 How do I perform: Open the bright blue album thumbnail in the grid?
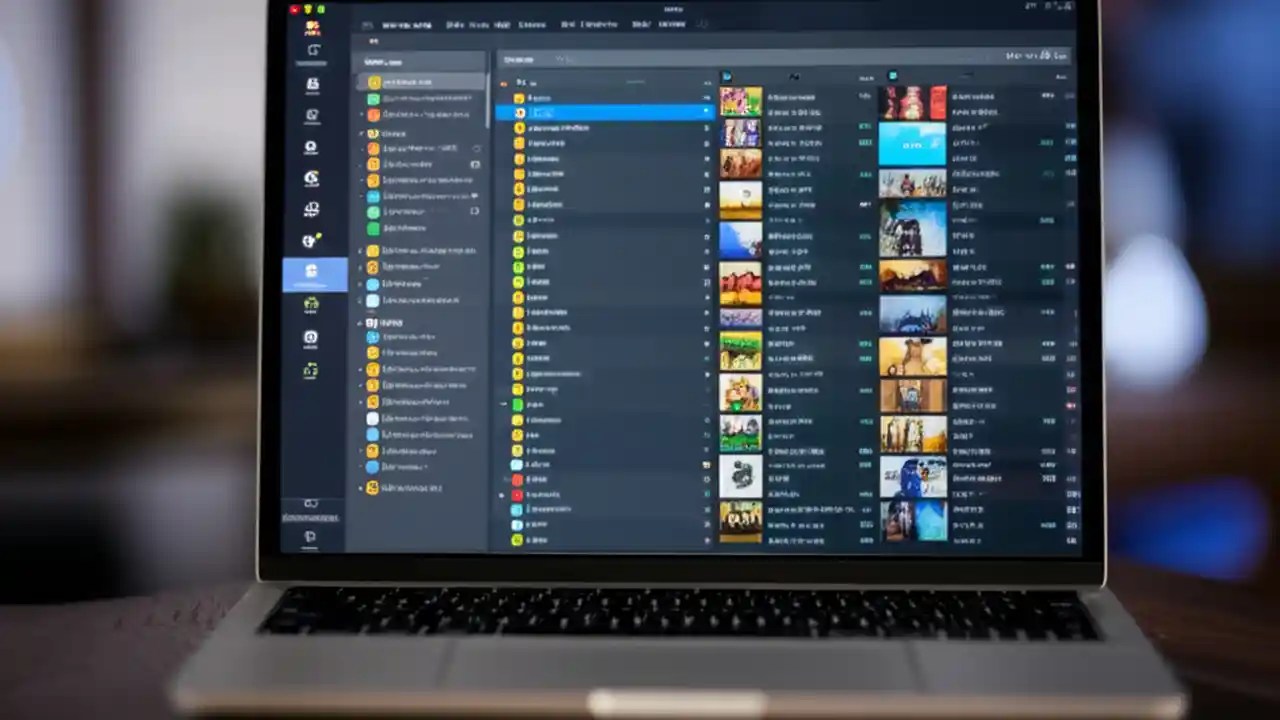coord(912,145)
